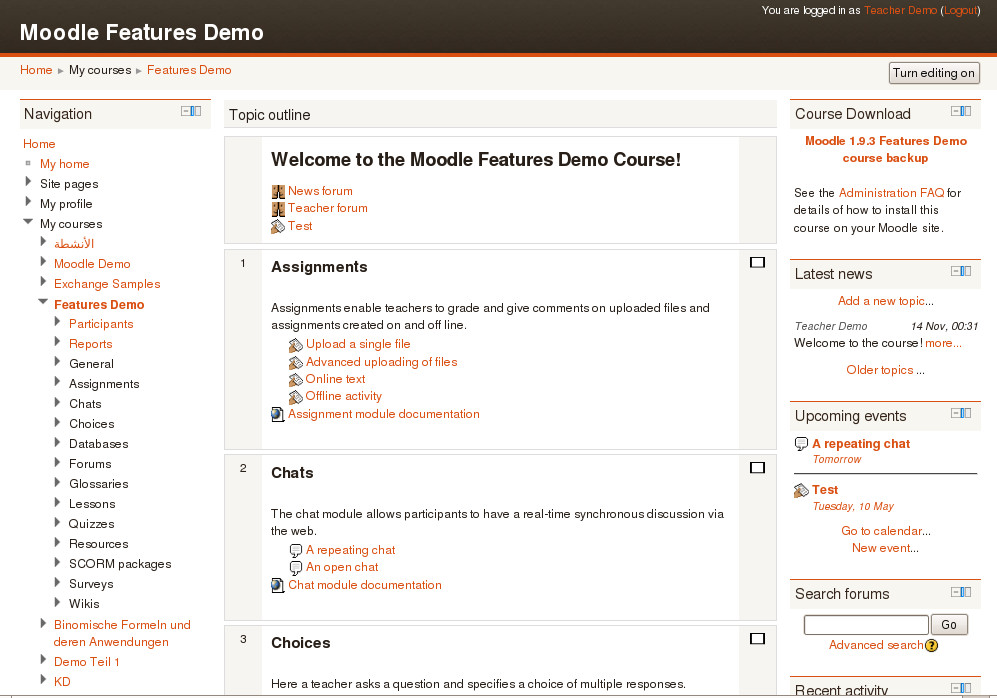Click the Test assignment icon in Upcoming events
The height and width of the screenshot is (698, 997).
[801, 490]
